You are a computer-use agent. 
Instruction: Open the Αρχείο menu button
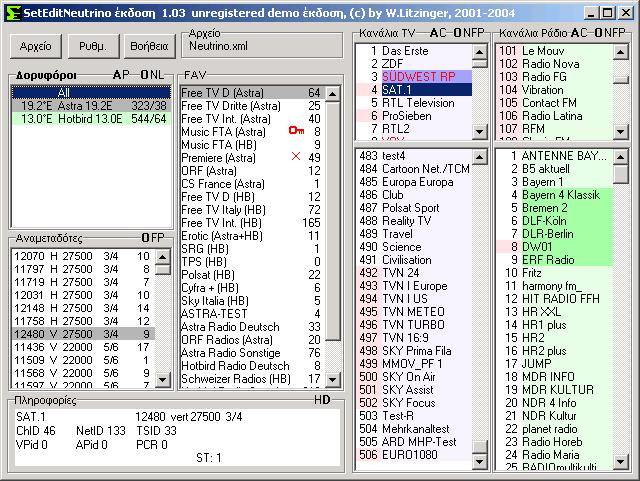pyautogui.click(x=36, y=46)
